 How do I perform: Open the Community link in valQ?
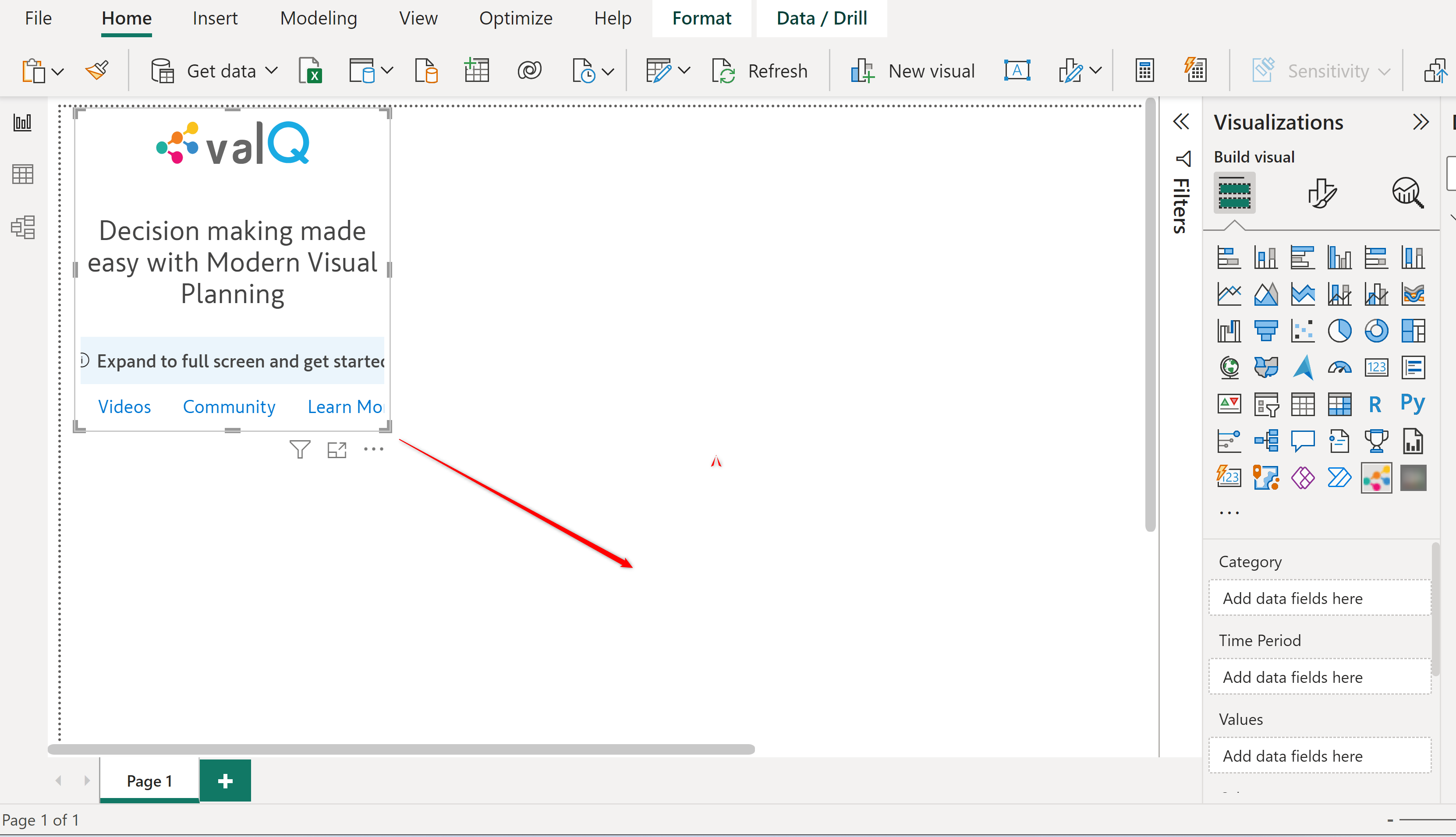[229, 406]
